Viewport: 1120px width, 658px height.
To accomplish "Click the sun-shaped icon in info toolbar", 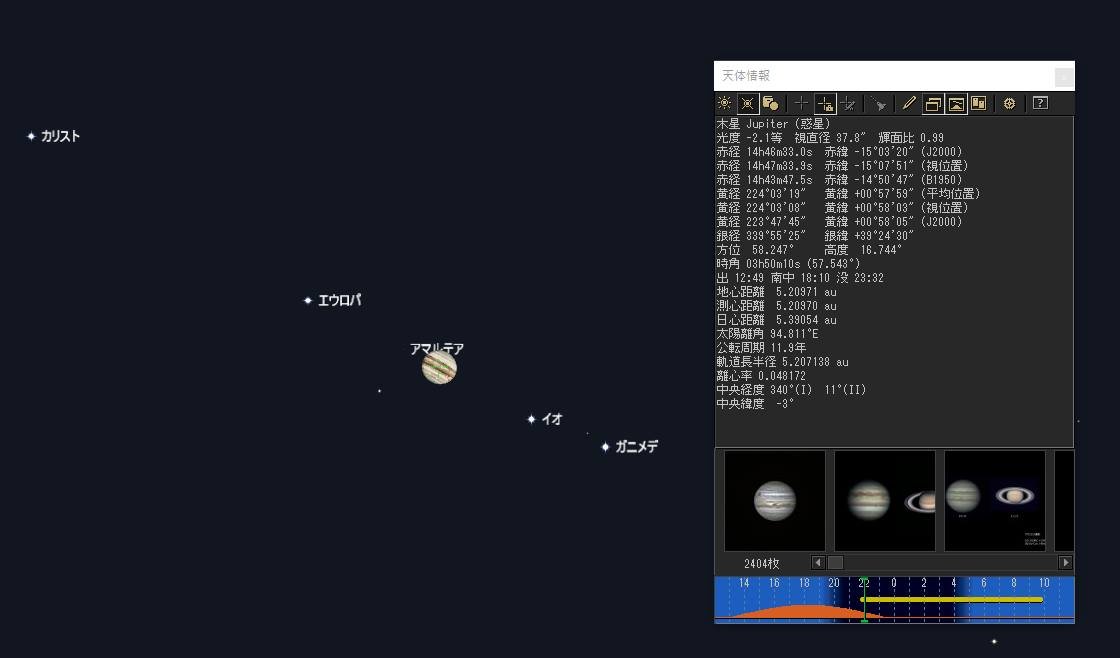I will tap(724, 104).
